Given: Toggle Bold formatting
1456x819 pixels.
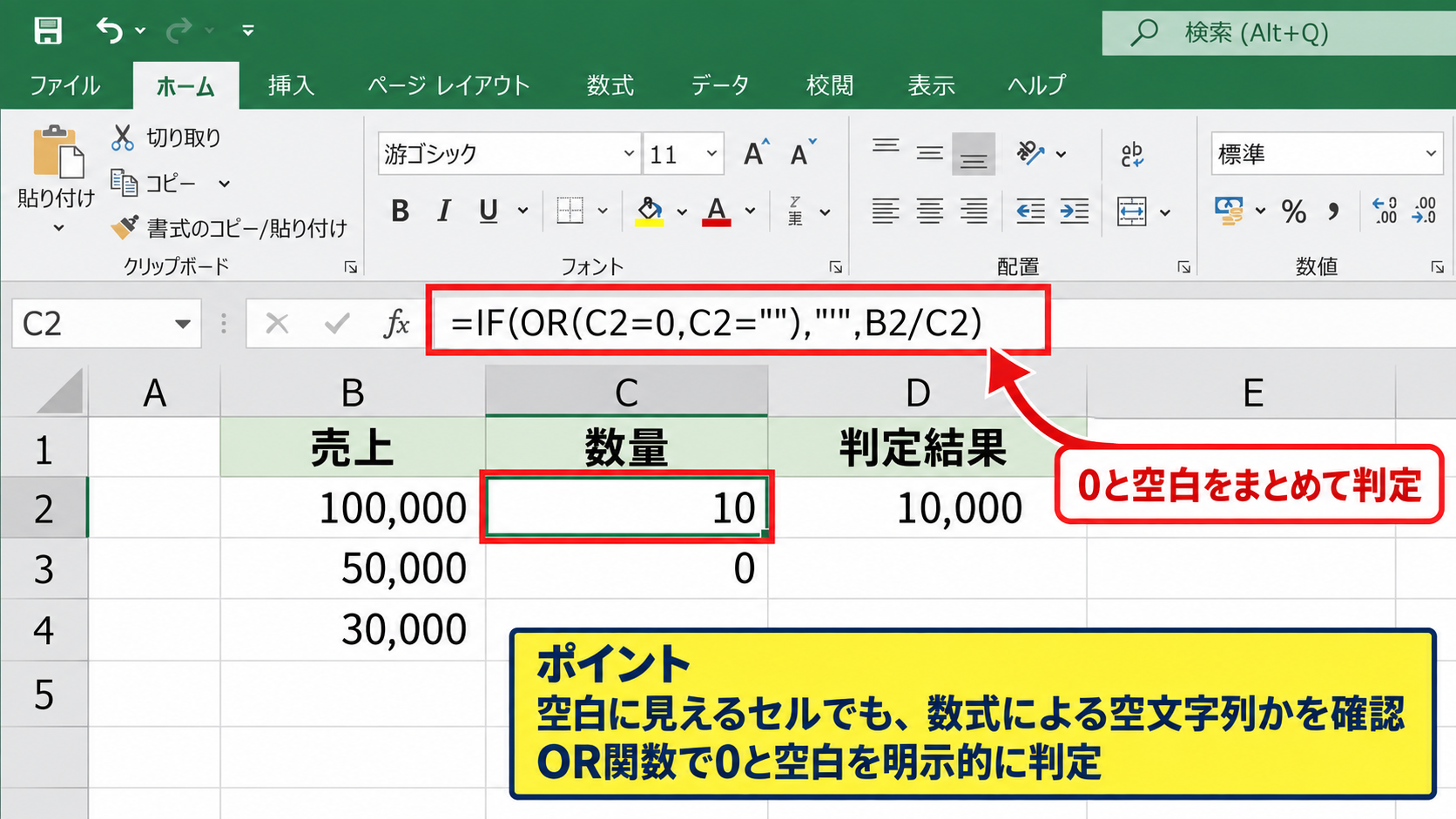Looking at the screenshot, I should (x=400, y=211).
